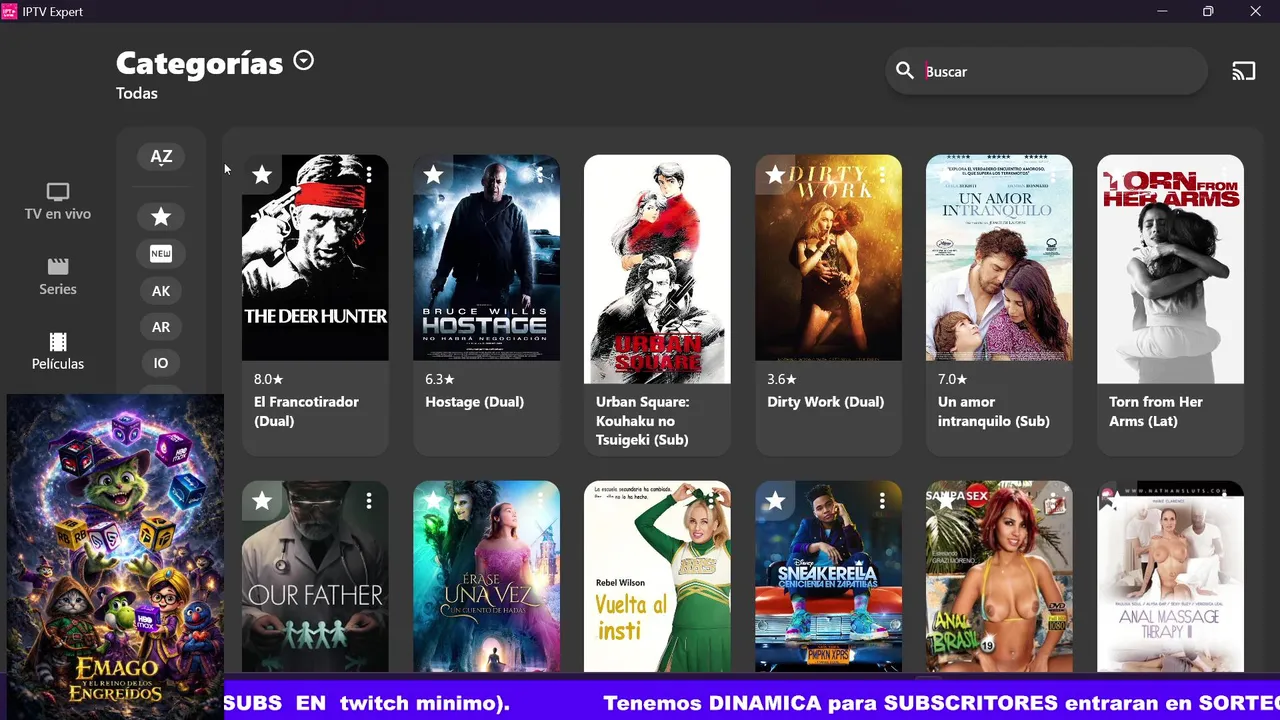The width and height of the screenshot is (1280, 720).
Task: Select the Un amor intranquilo poster
Action: point(999,258)
